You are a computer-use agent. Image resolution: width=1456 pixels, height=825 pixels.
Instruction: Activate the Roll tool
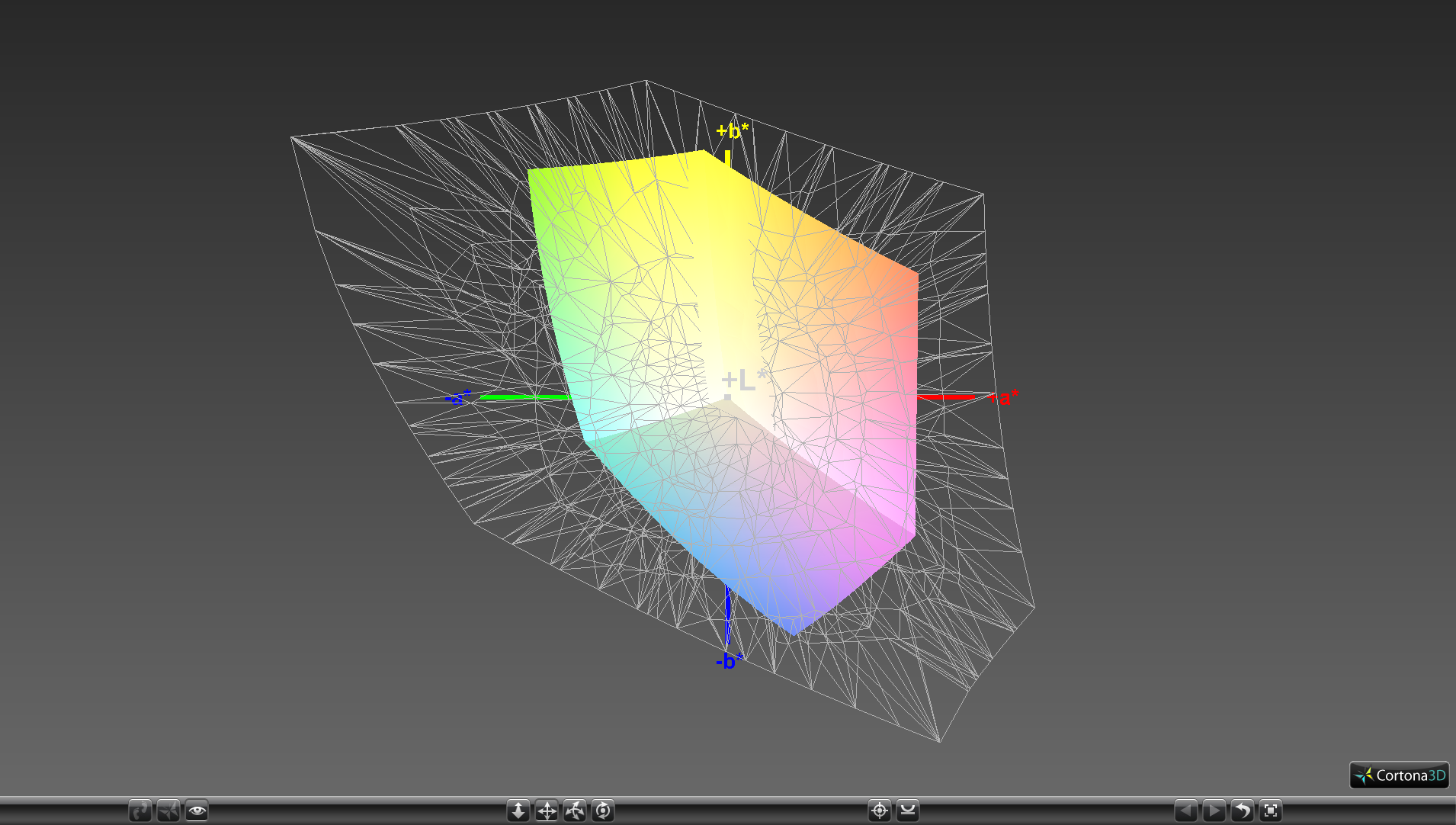(603, 811)
